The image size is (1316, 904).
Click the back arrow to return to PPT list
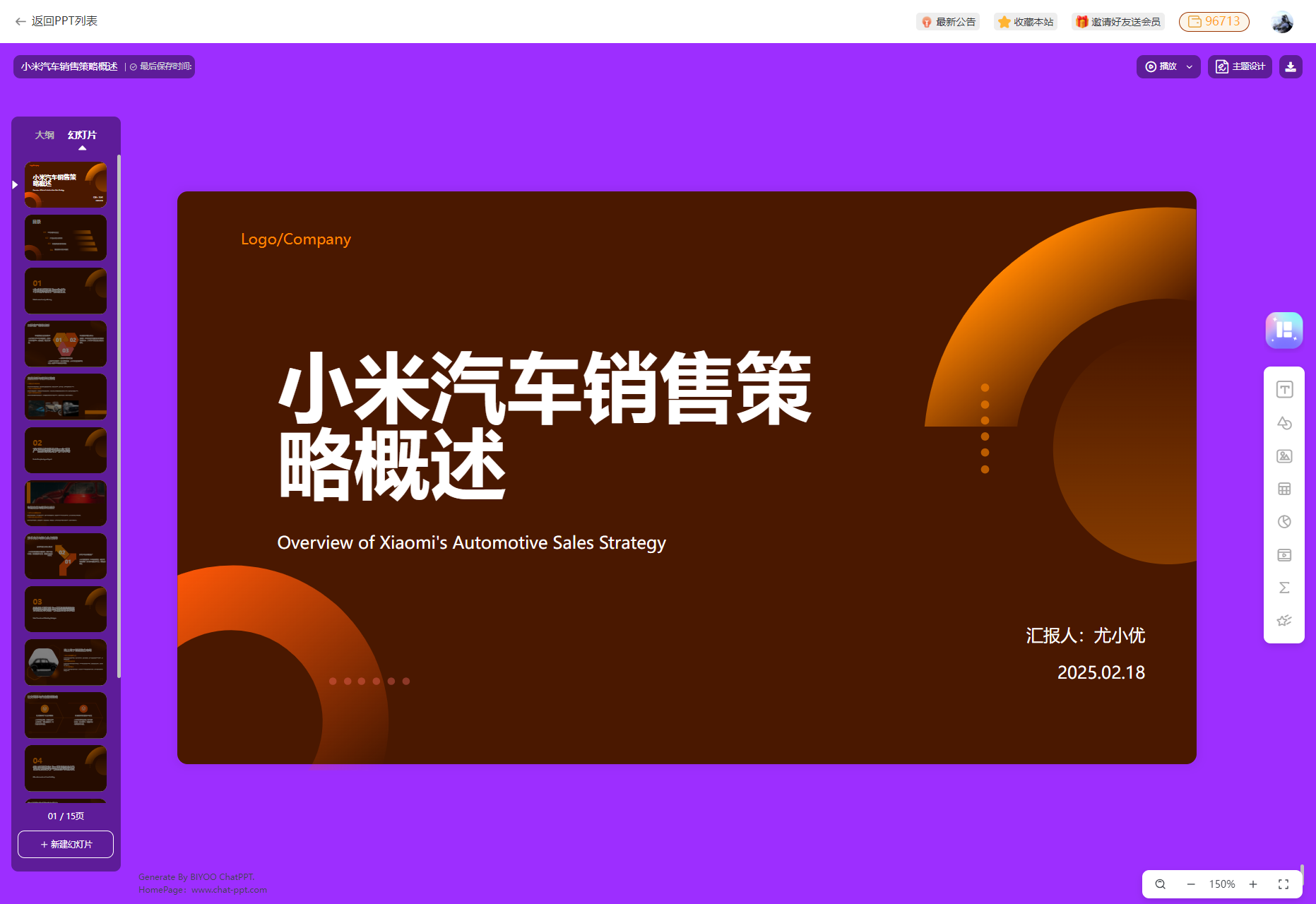(20, 21)
